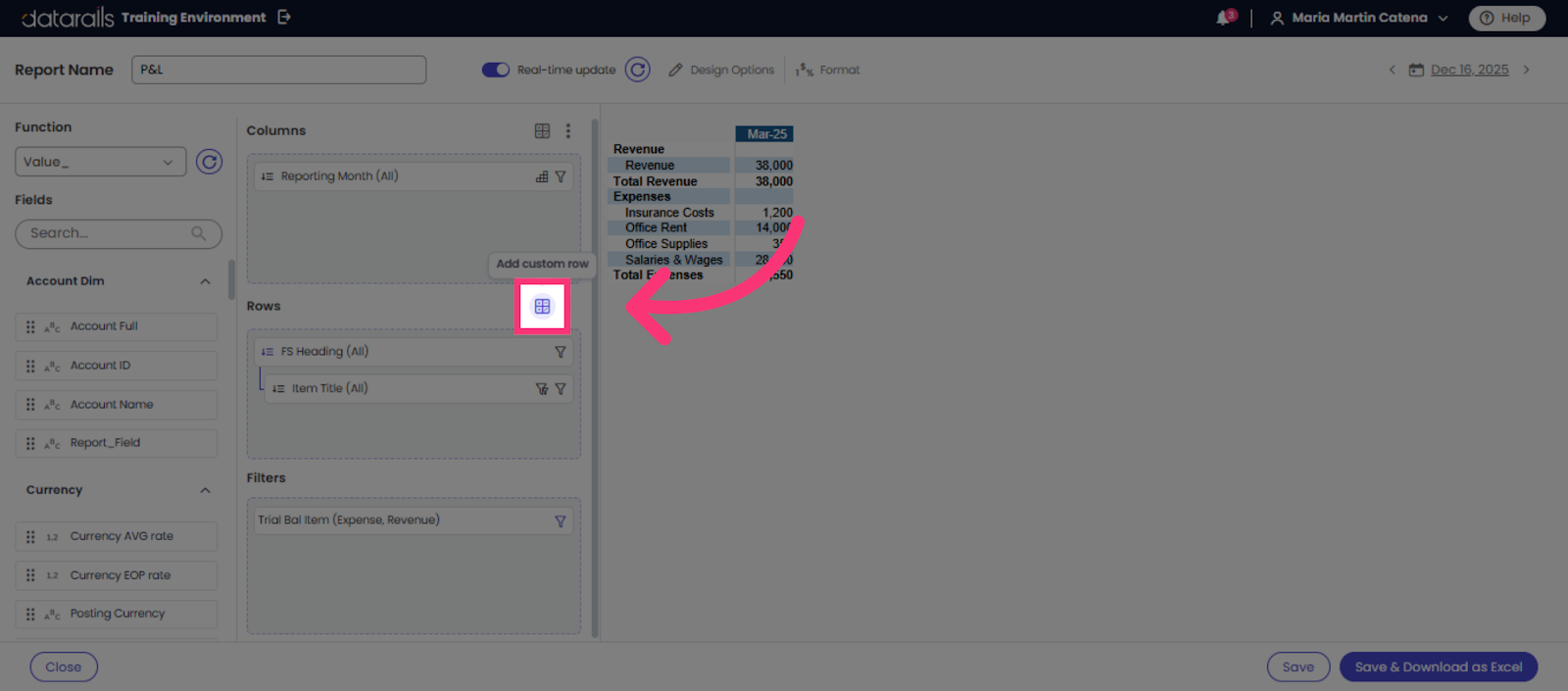Open the Columns three-dot options menu

tap(567, 131)
